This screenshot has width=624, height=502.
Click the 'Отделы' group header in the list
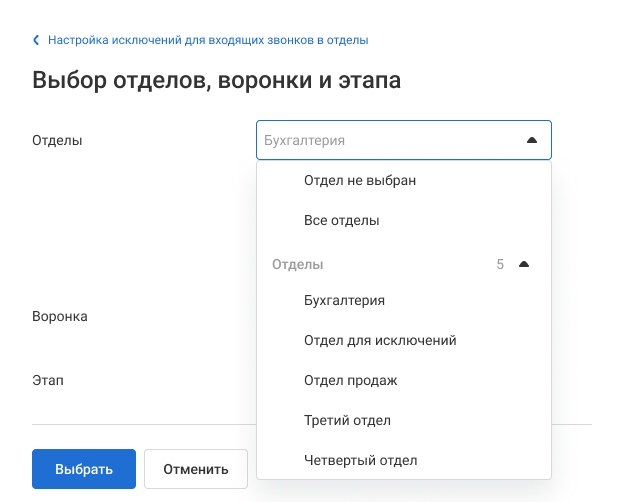pyautogui.click(x=298, y=265)
